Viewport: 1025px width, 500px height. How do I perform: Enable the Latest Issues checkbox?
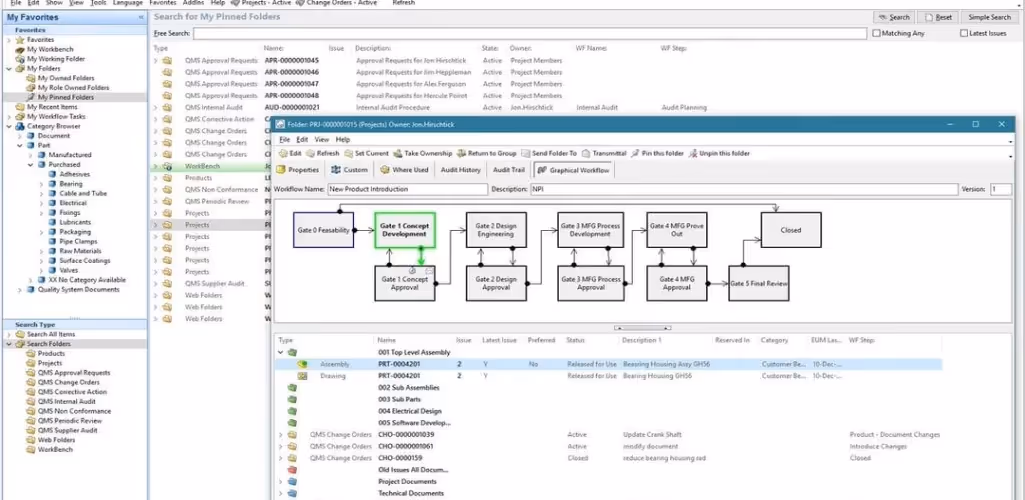[x=964, y=33]
